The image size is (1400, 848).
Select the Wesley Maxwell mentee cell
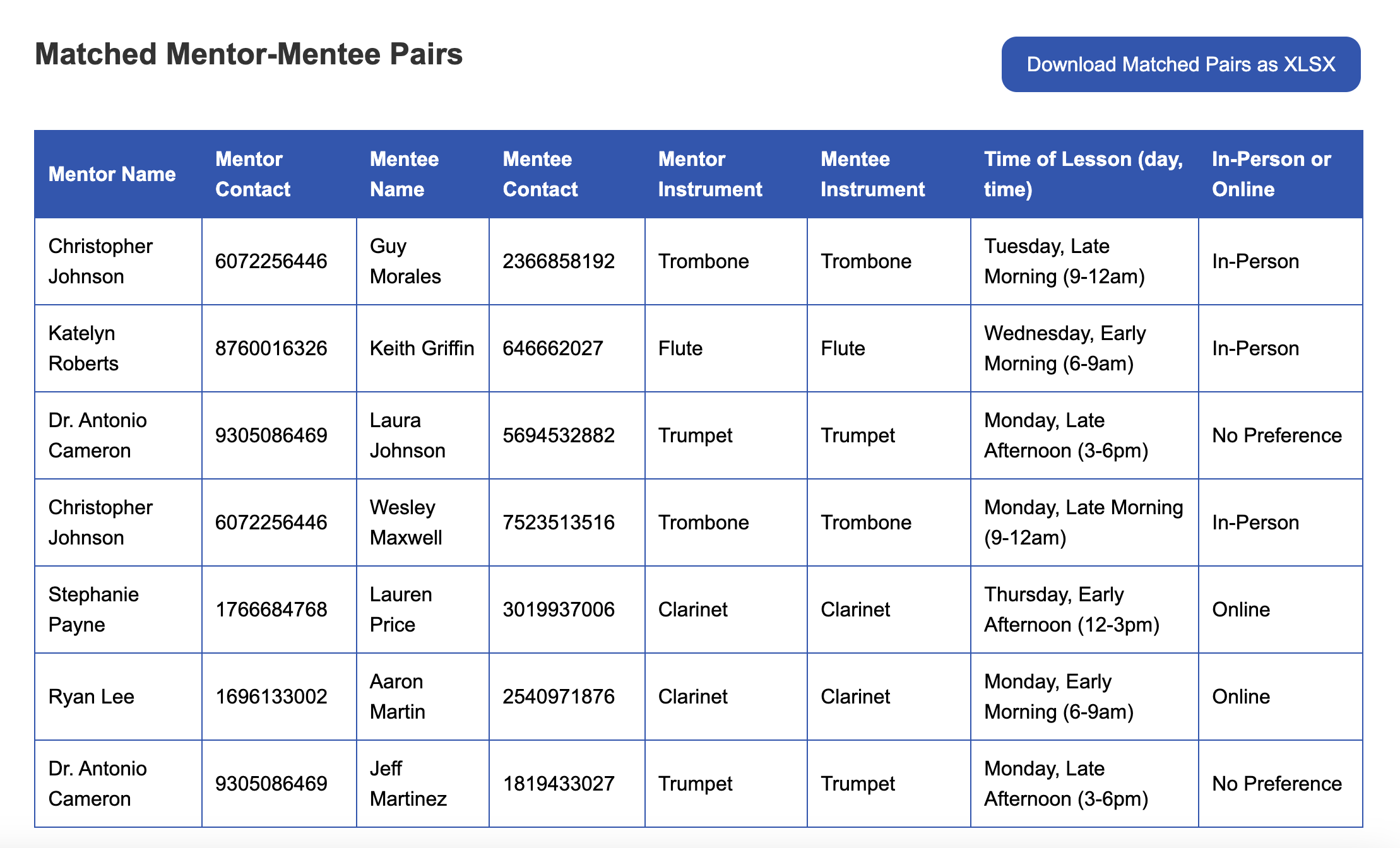(406, 522)
